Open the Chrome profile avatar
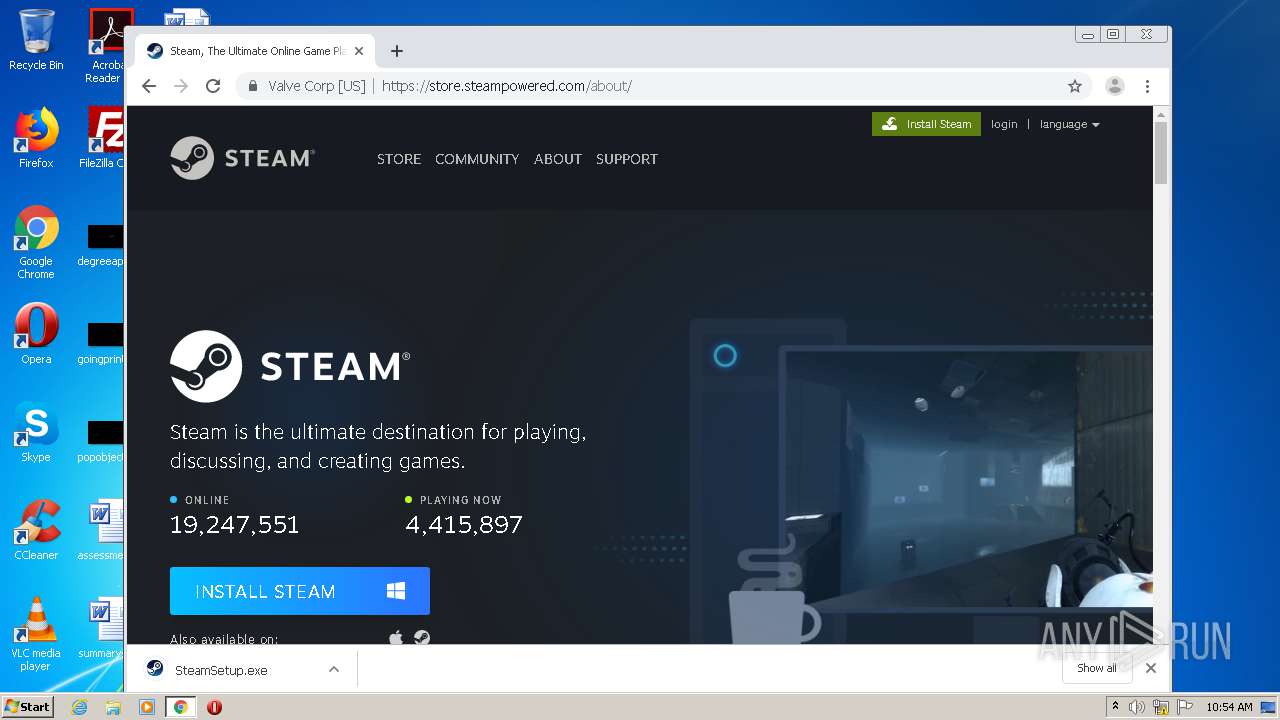 (x=1115, y=86)
